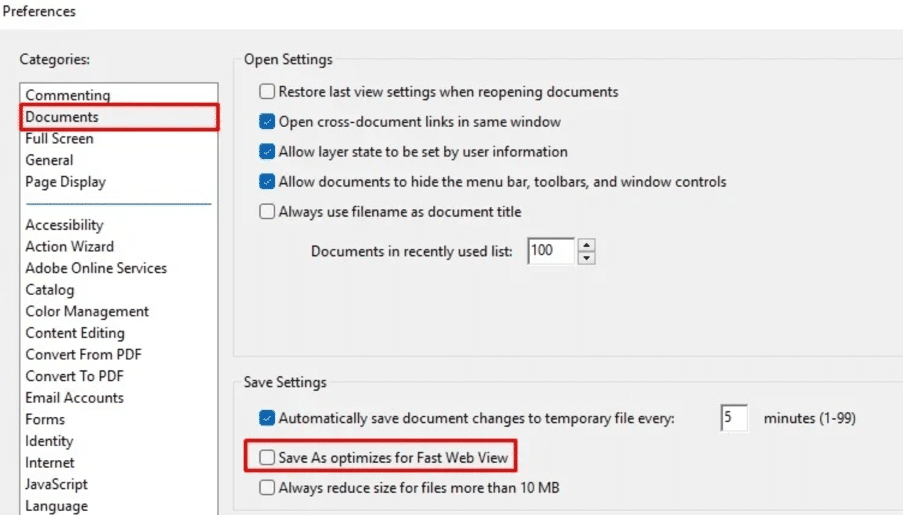Open the Full Screen category
This screenshot has height=516, width=904.
(59, 138)
